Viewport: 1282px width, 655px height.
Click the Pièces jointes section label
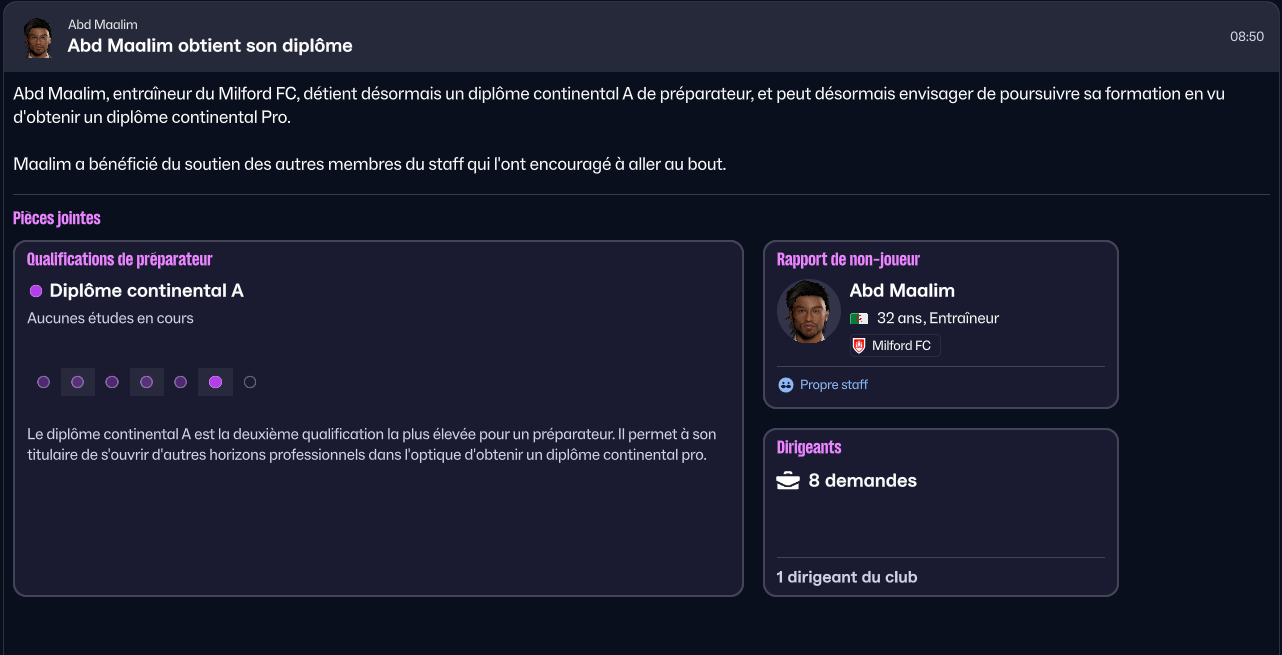tap(57, 218)
